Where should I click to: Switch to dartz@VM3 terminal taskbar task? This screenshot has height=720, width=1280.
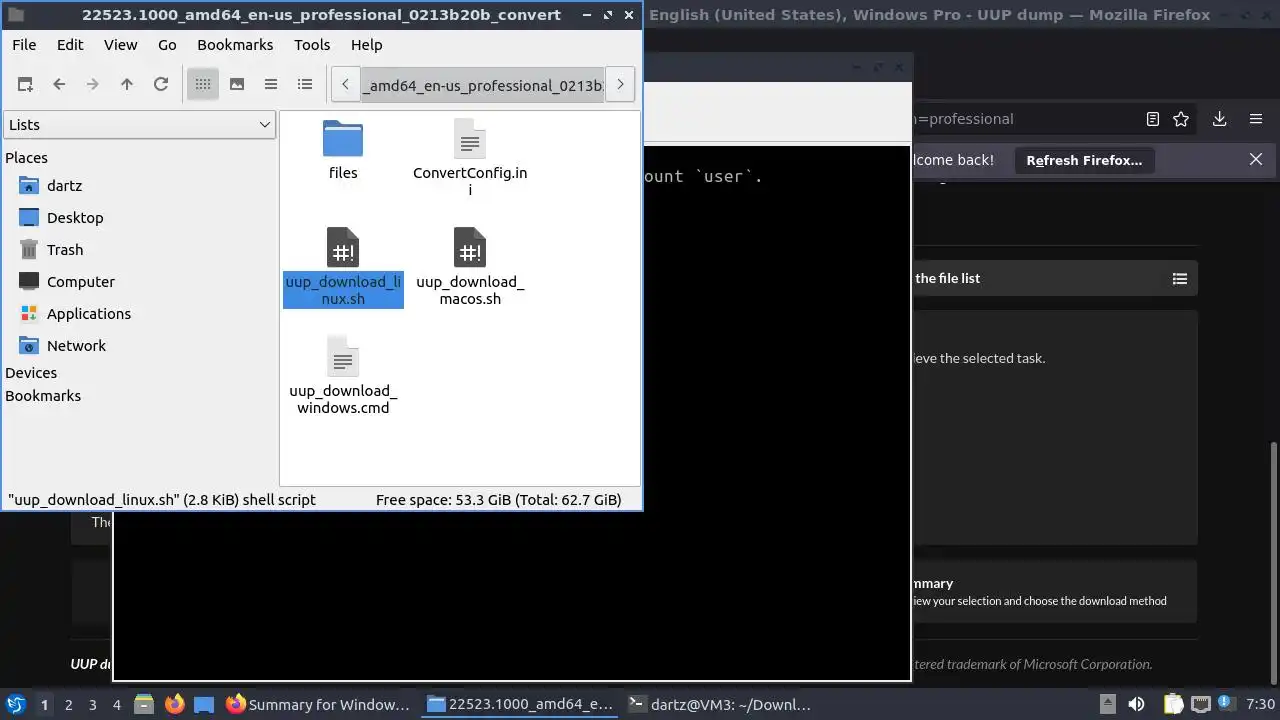[720, 704]
